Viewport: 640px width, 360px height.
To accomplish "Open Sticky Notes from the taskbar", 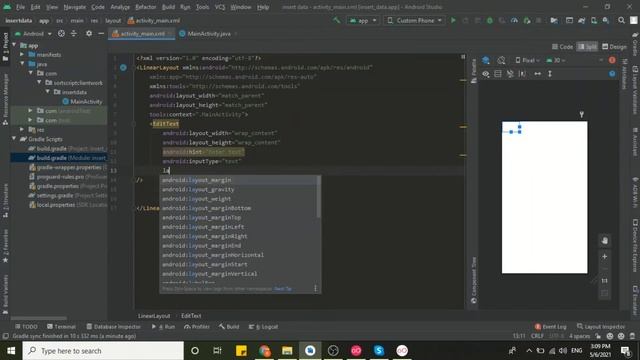I will coord(241,351).
